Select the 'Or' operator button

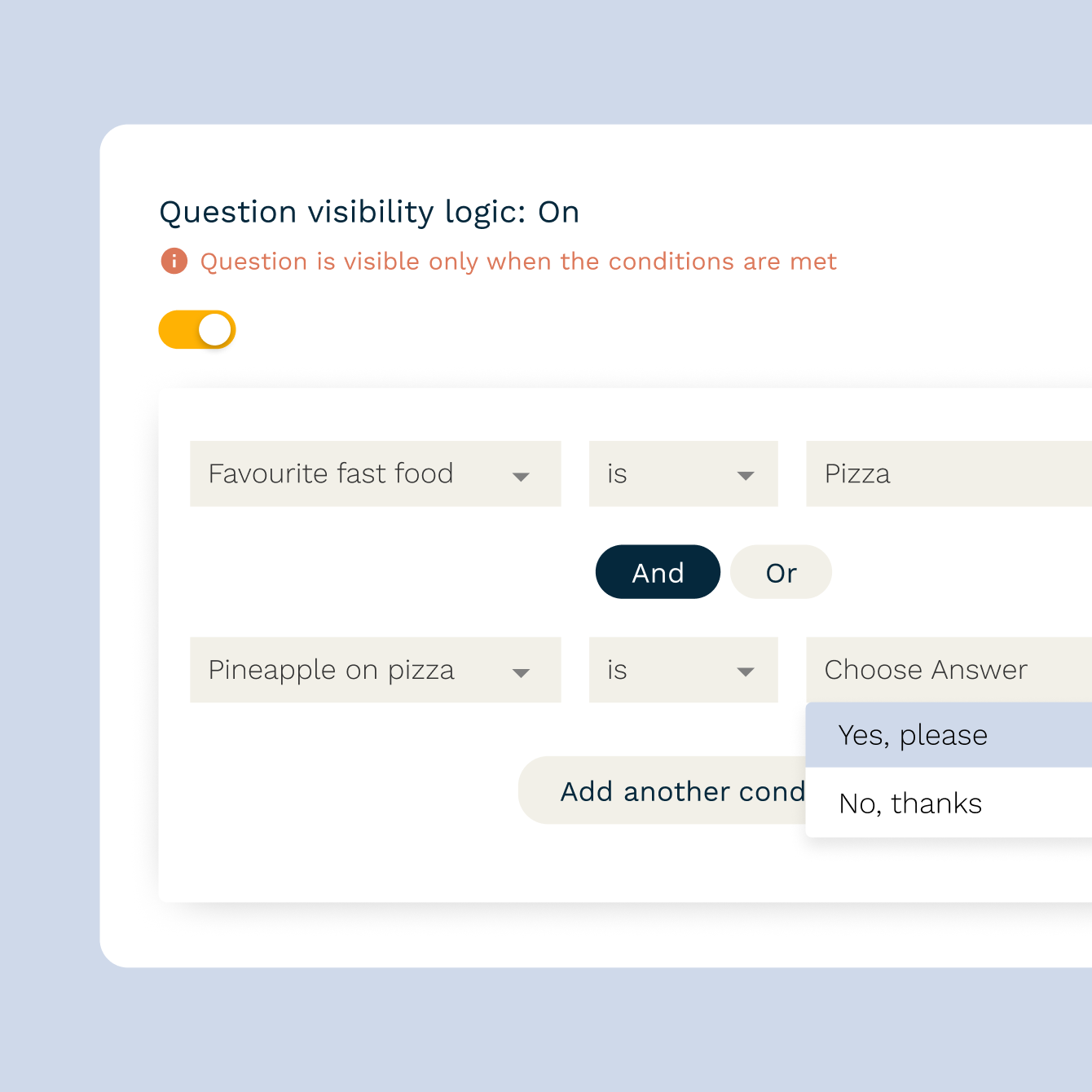(780, 572)
